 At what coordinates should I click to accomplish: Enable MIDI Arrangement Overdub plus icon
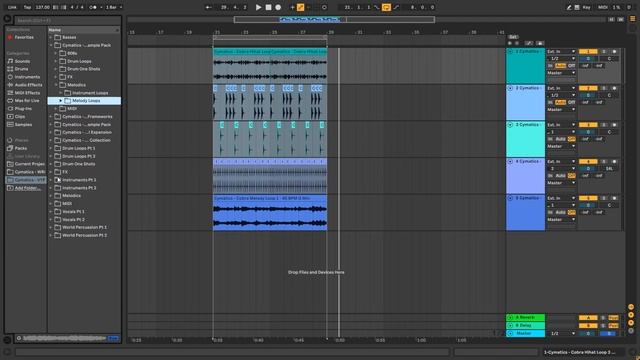coord(292,7)
